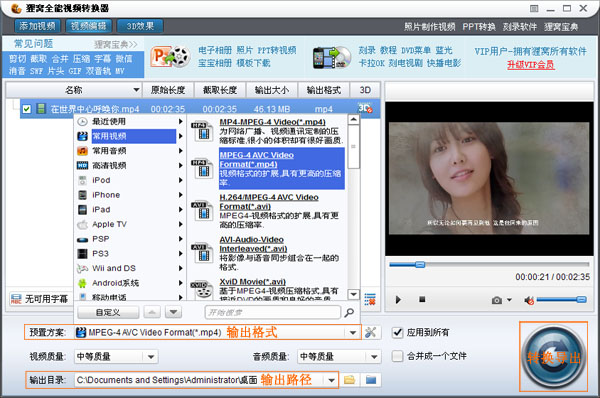Click the PSP console icon
This screenshot has height=398, width=600.
pos(82,240)
